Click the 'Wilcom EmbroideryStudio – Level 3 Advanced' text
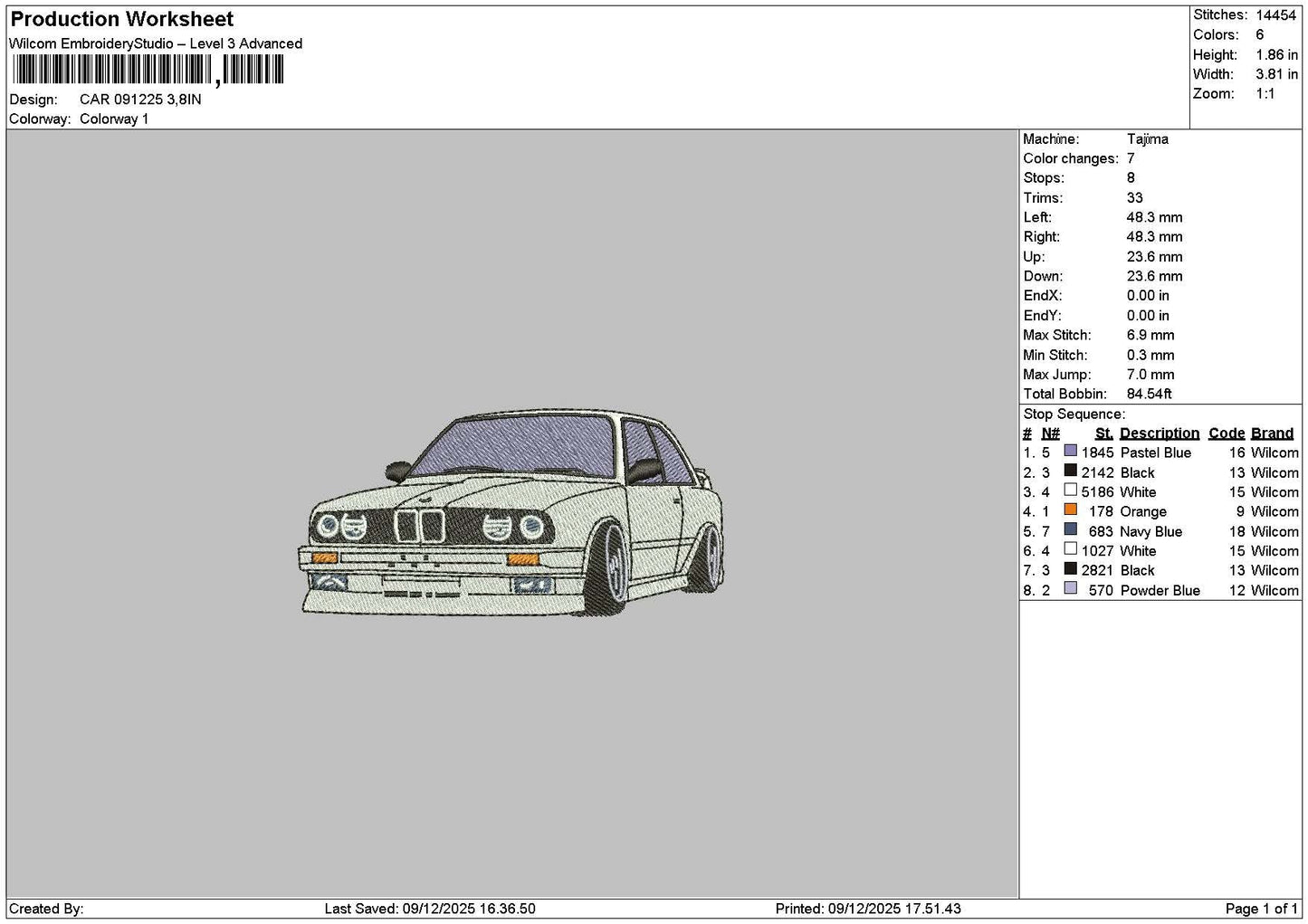Image resolution: width=1308 pixels, height=924 pixels. (x=156, y=43)
